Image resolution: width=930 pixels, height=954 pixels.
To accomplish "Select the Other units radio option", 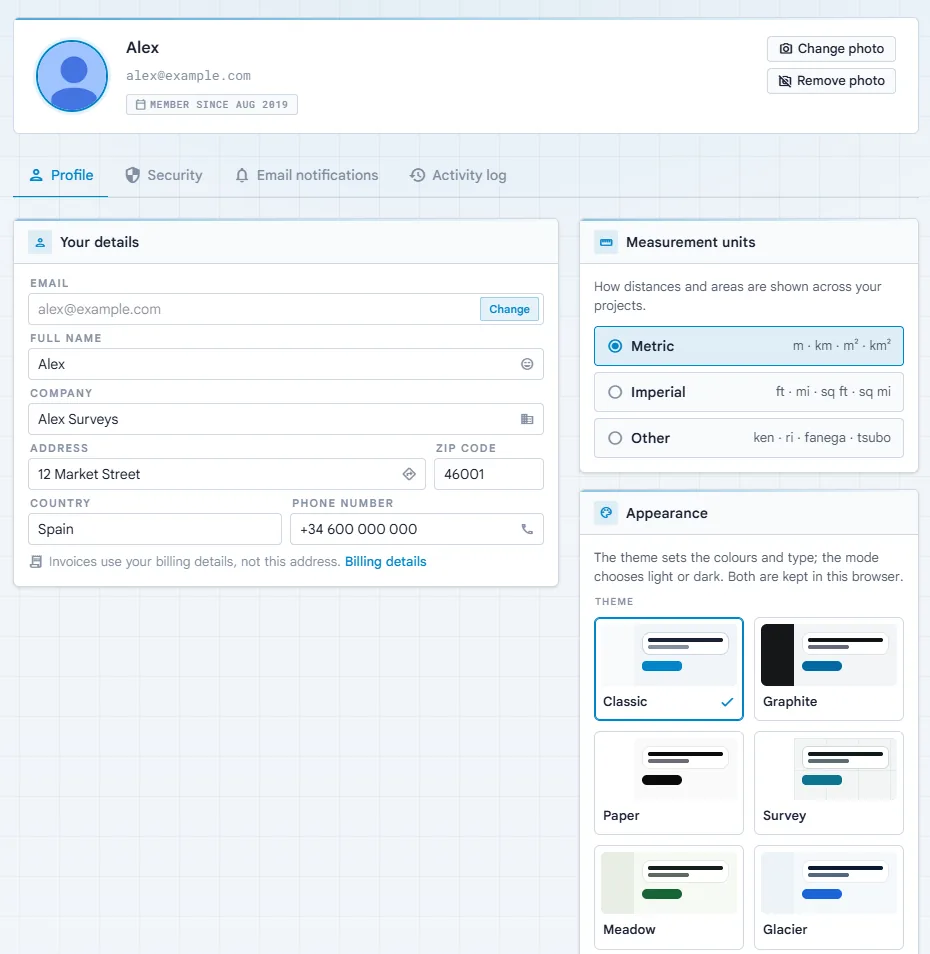I will [749, 438].
